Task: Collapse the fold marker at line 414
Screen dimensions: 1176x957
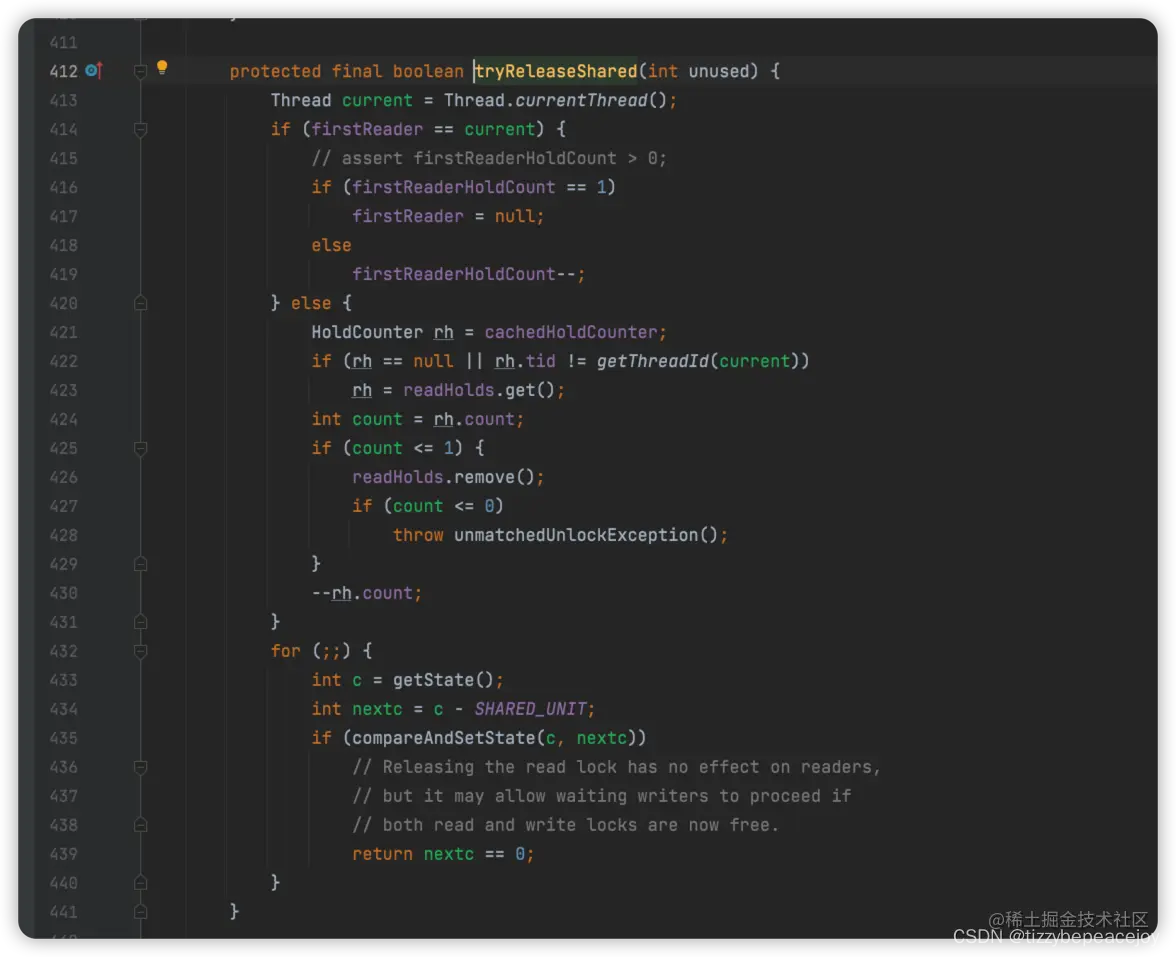Action: [x=140, y=130]
